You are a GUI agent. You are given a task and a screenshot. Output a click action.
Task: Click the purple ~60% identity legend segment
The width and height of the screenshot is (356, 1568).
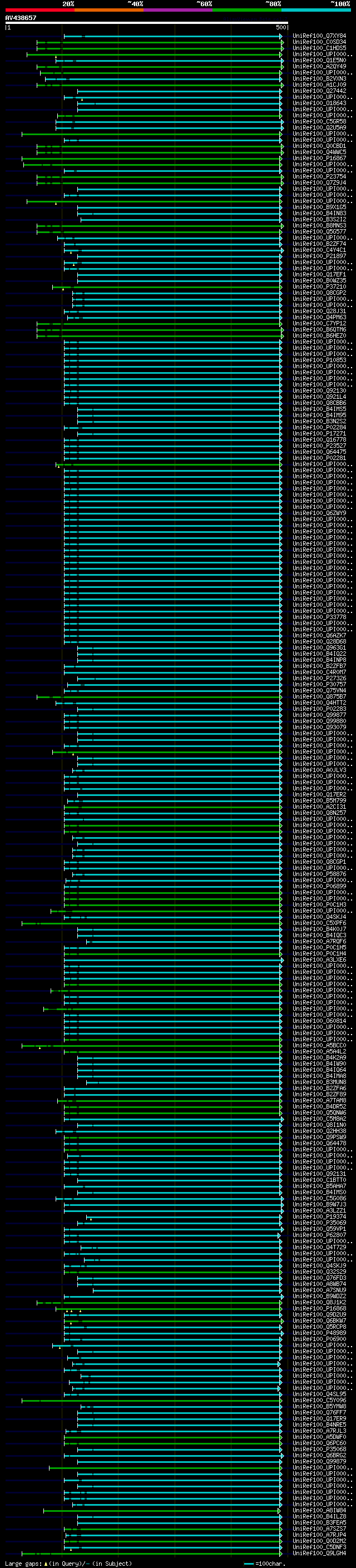pyautogui.click(x=179, y=10)
